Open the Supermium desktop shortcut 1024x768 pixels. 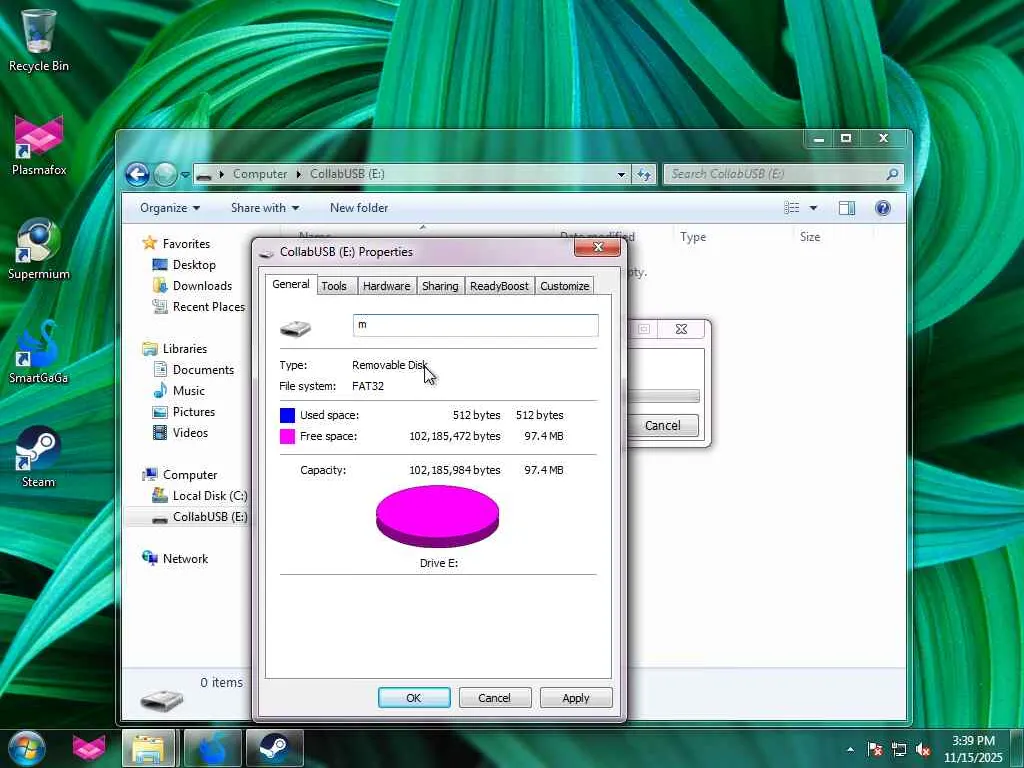(39, 249)
